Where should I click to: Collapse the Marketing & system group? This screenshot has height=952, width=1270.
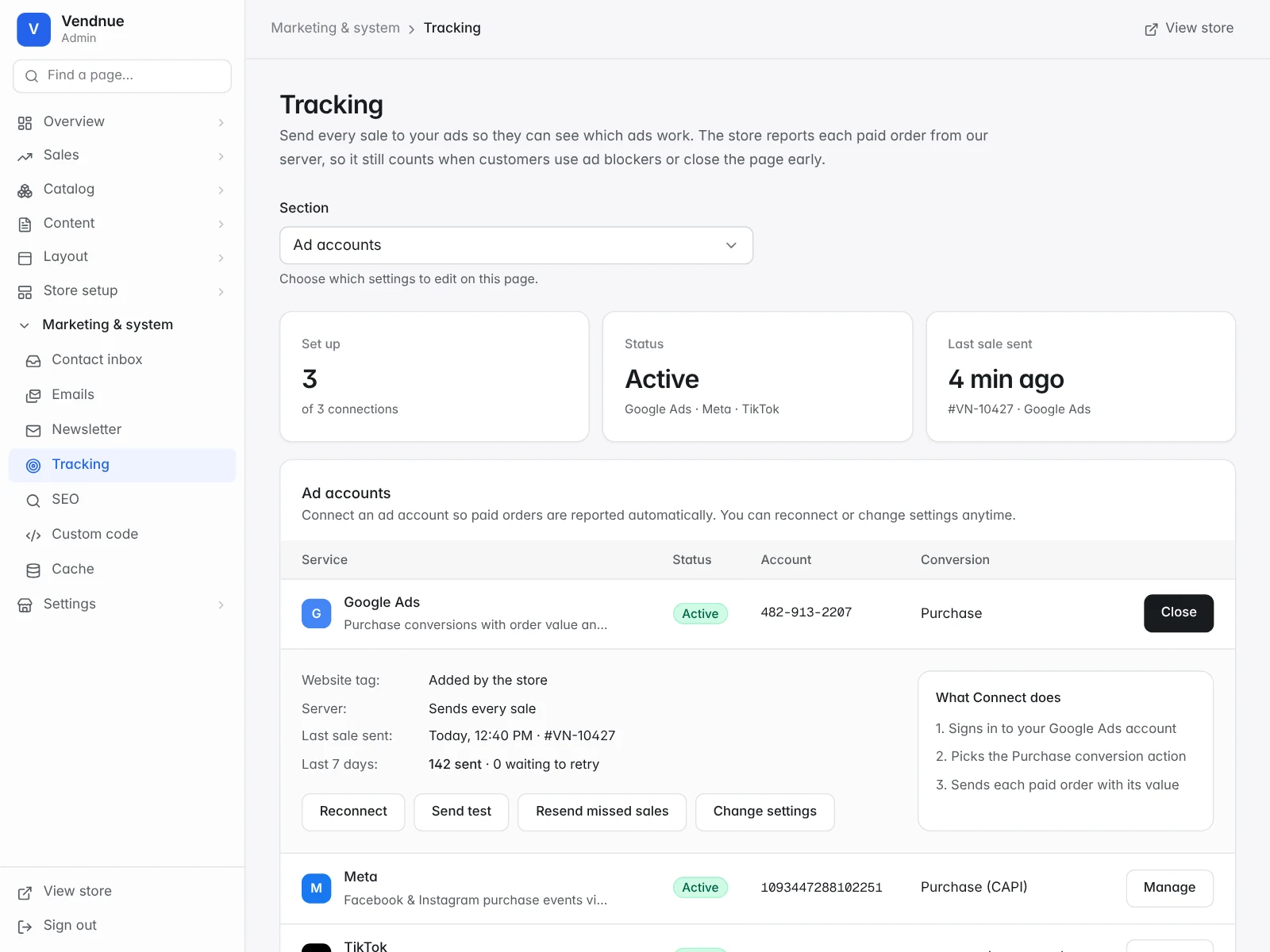coord(25,325)
